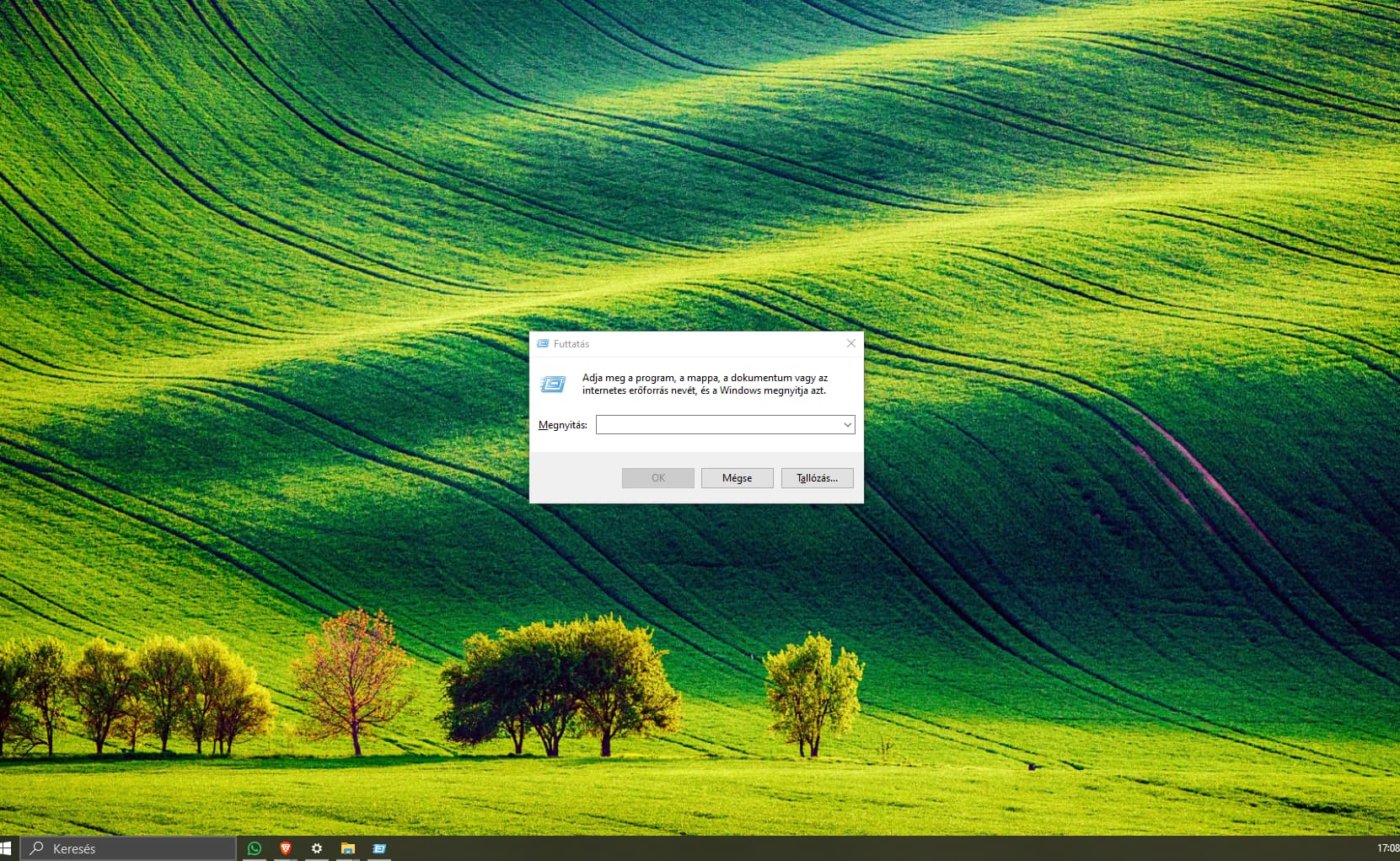
Task: Close the Futtatás dialog window
Action: pos(850,344)
